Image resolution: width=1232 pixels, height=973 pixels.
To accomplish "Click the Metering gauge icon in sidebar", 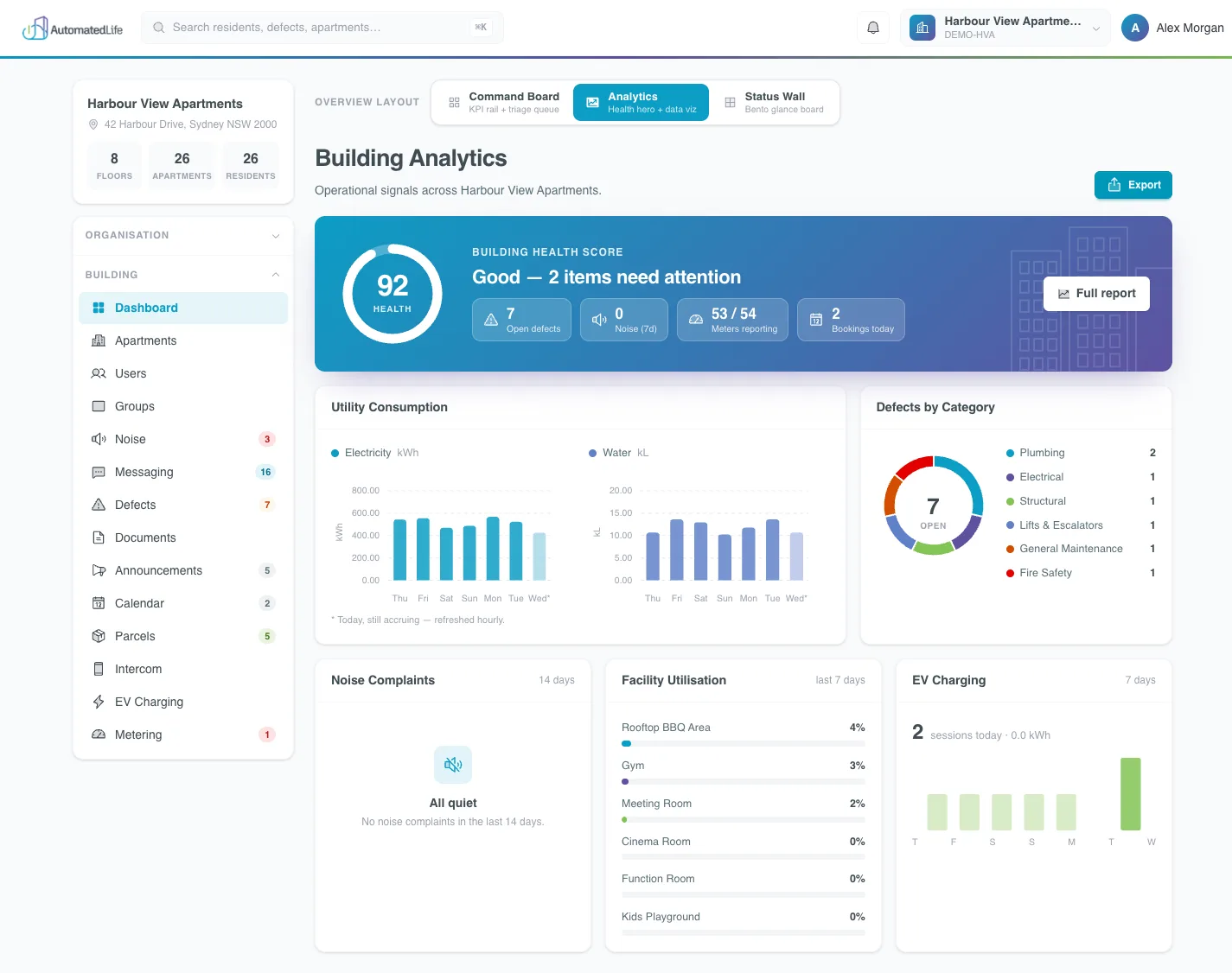I will (99, 735).
